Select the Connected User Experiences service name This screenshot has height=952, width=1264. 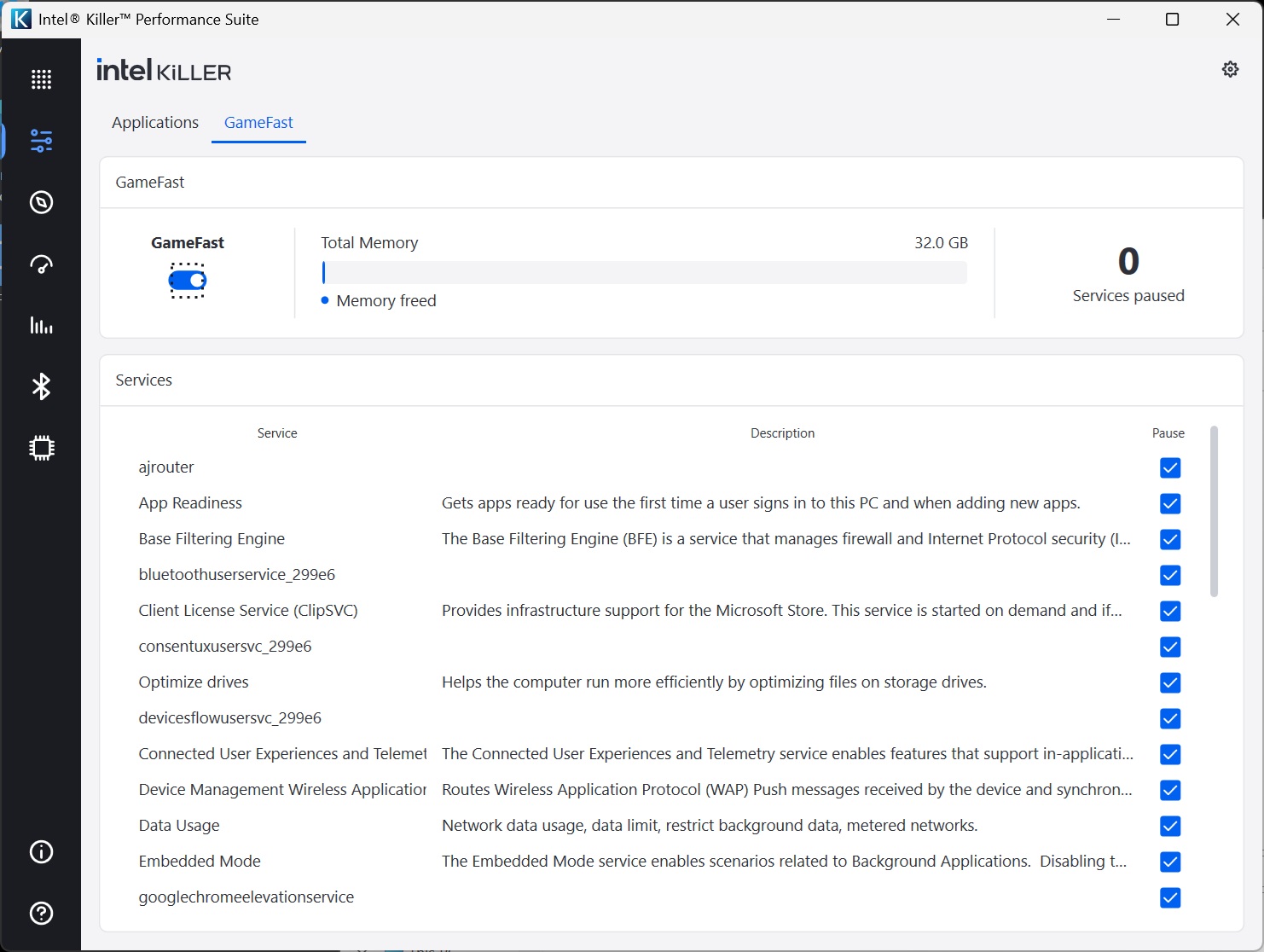click(282, 754)
